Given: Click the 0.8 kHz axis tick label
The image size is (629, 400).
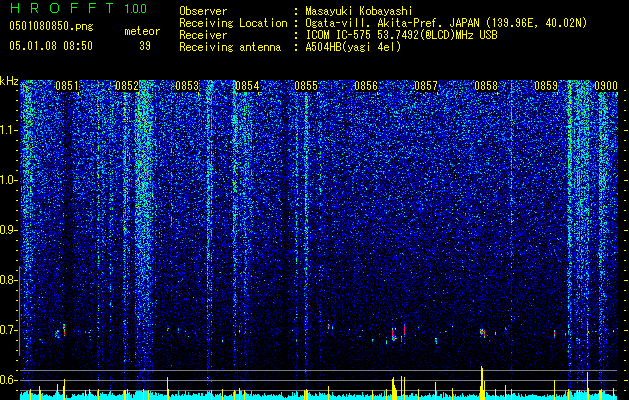Looking at the screenshot, I should click(9, 280).
